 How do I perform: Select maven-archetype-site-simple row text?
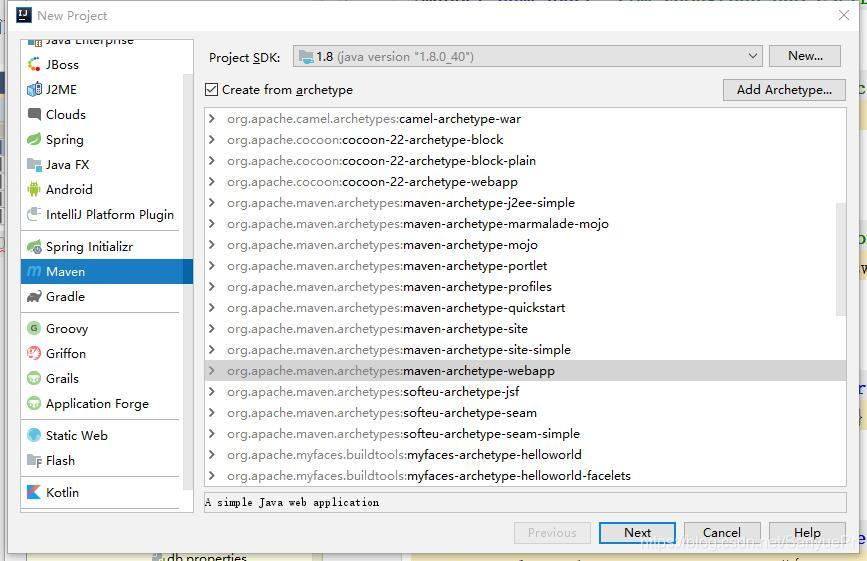[399, 350]
